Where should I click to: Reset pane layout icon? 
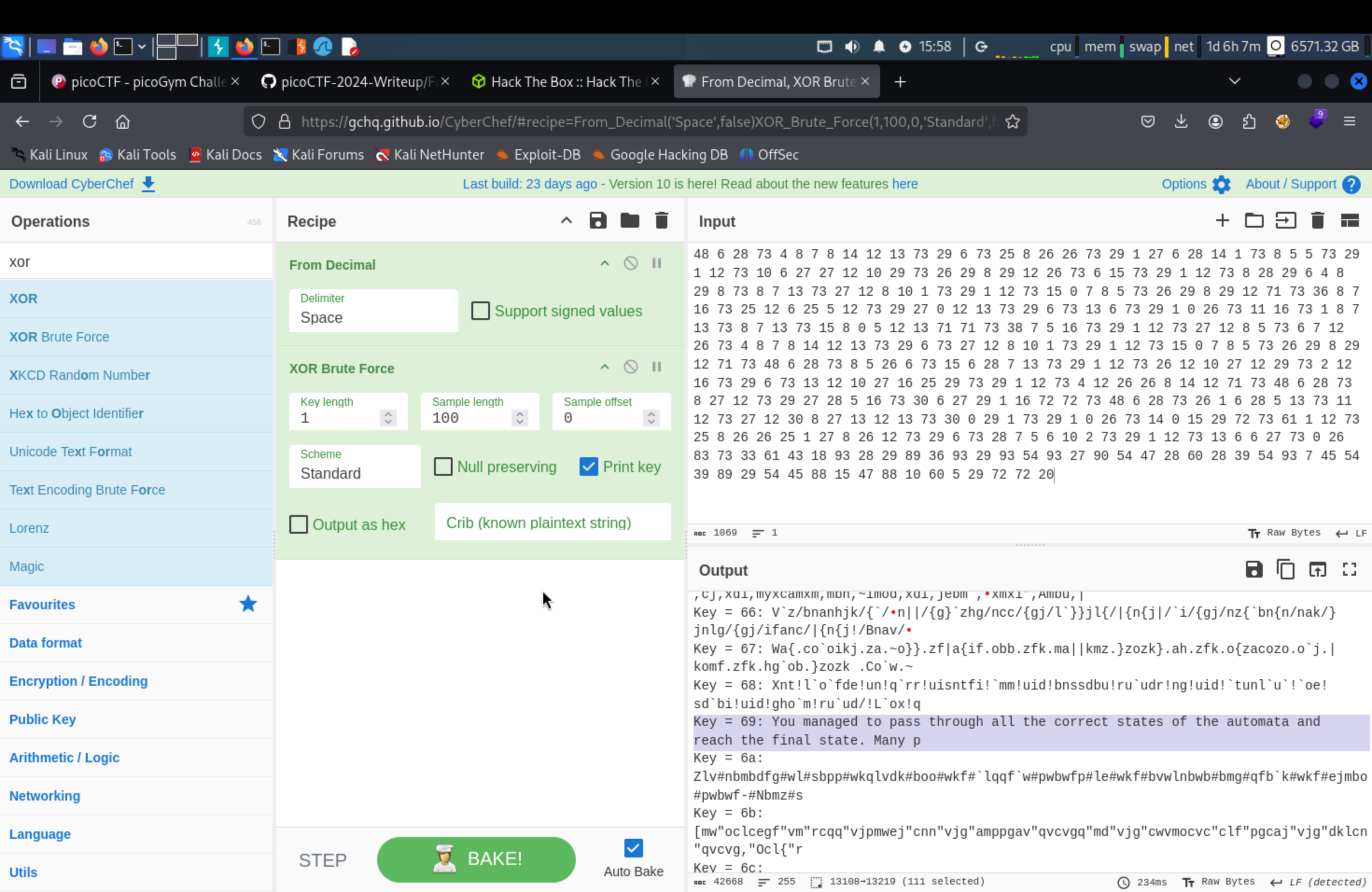point(1350,221)
